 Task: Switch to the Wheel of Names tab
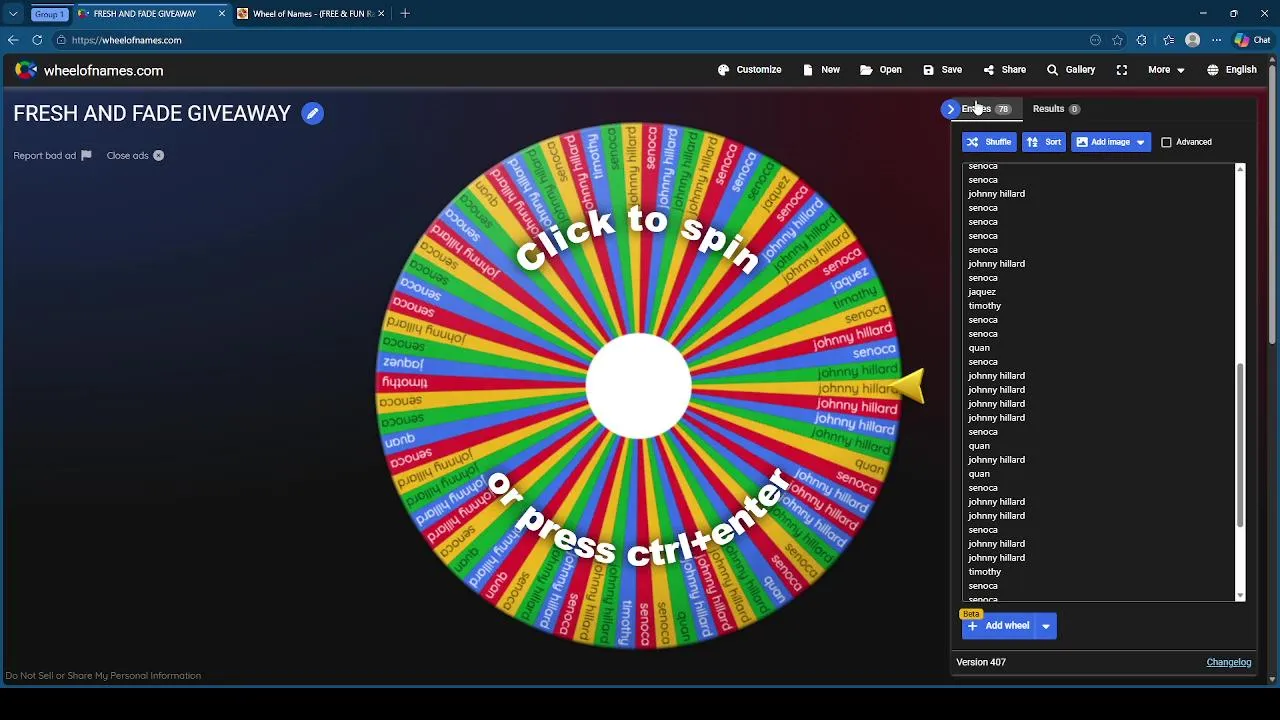point(311,14)
